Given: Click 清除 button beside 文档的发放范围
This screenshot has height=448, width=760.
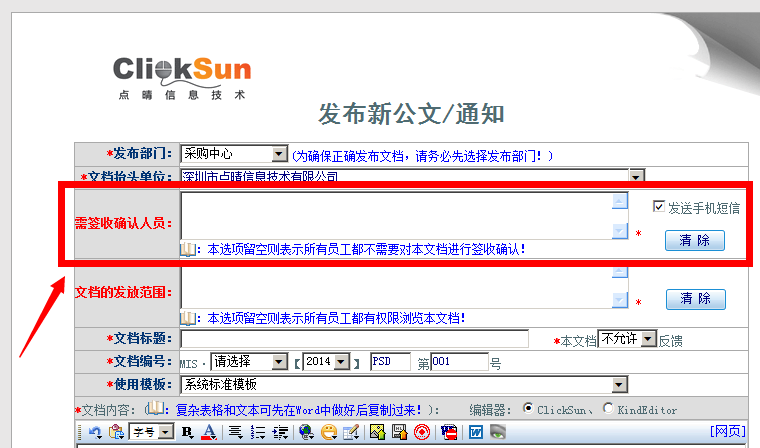Looking at the screenshot, I should pos(695,299).
